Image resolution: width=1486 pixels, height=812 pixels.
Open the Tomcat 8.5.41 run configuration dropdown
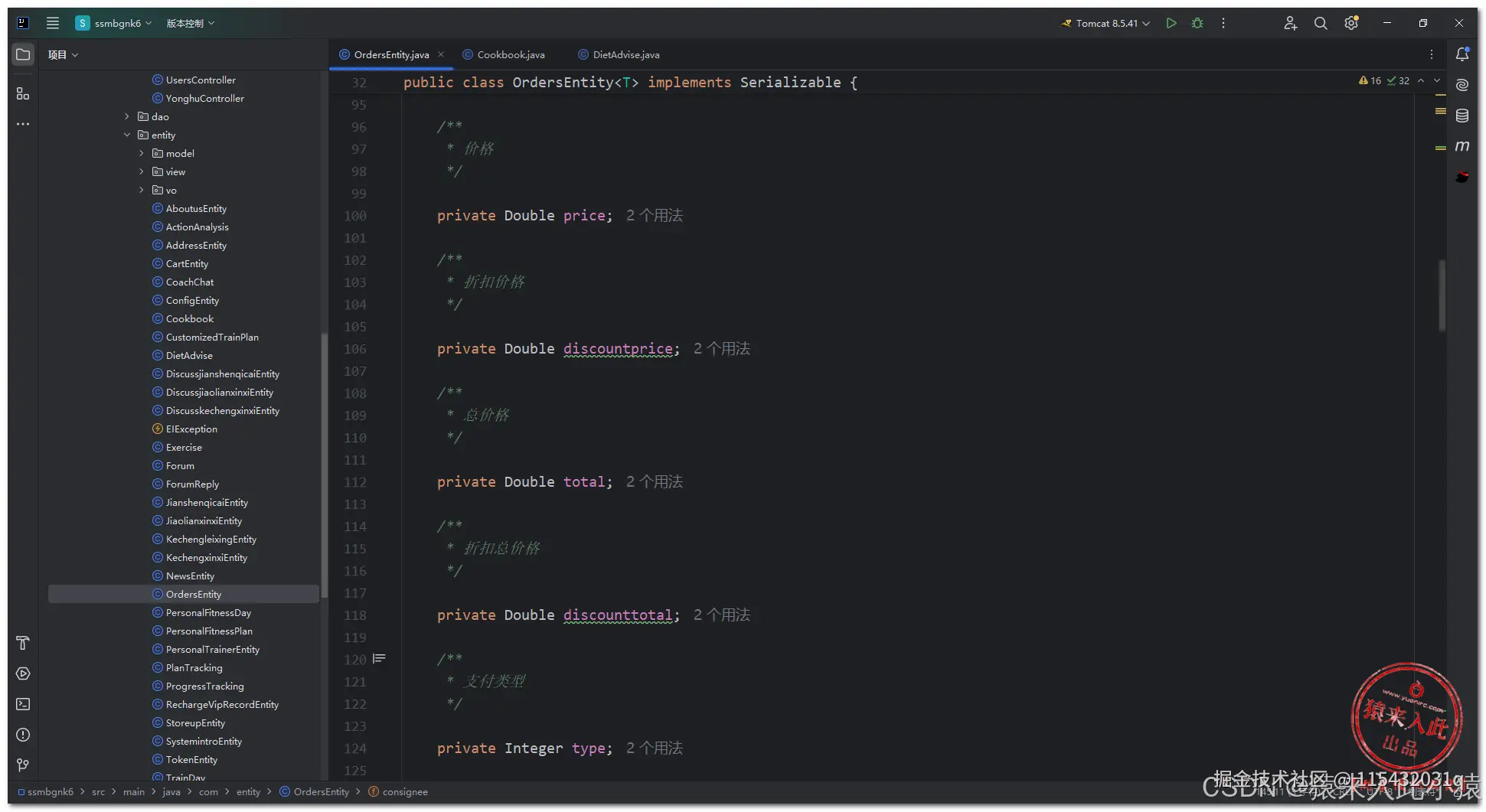tap(1105, 23)
